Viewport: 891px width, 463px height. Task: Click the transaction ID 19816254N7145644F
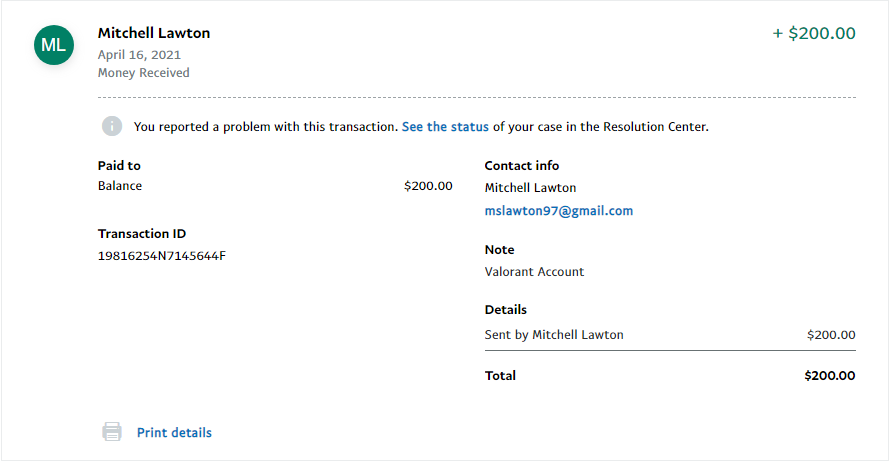(x=161, y=255)
